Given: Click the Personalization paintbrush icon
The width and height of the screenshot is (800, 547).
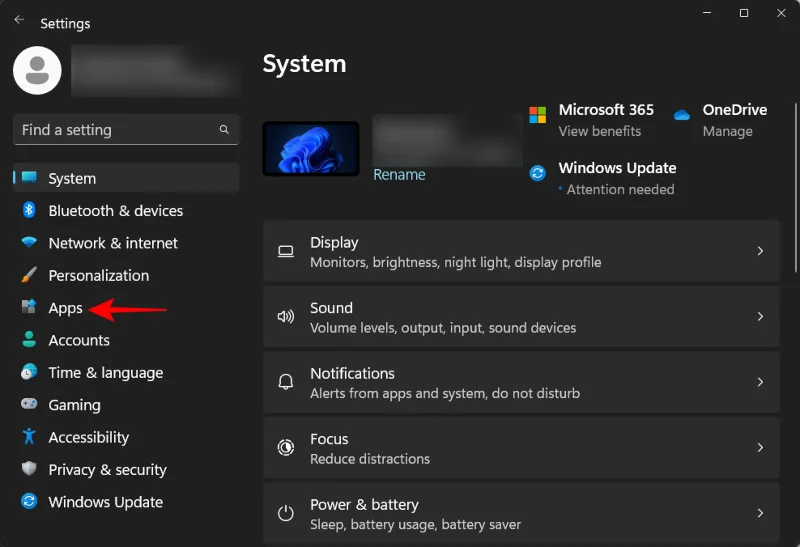Looking at the screenshot, I should [x=29, y=275].
